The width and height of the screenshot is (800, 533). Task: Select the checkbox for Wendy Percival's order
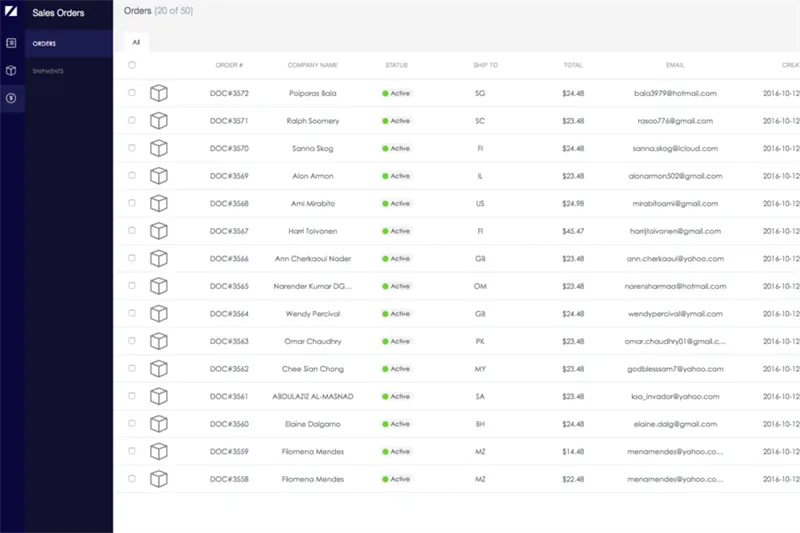(132, 313)
